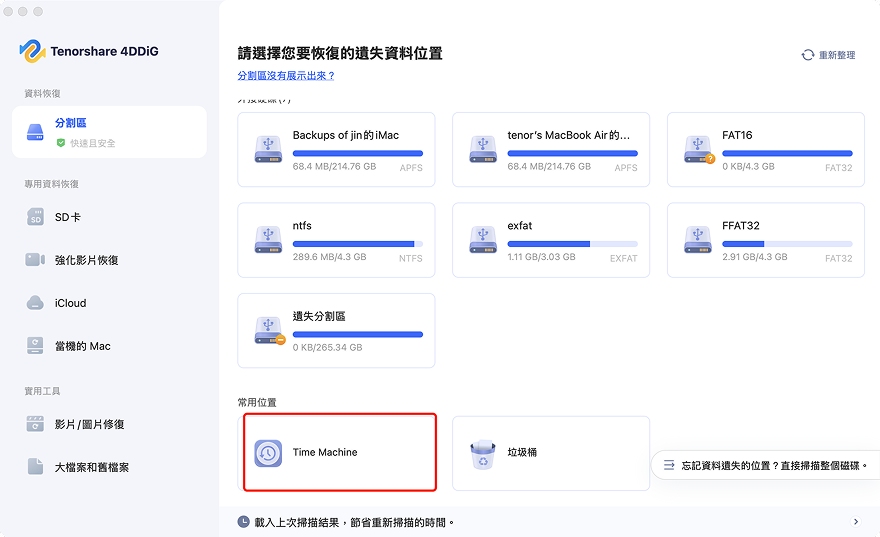This screenshot has width=880, height=537.
Task: Open the 分割區 sidebar tab
Action: pyautogui.click(x=109, y=132)
